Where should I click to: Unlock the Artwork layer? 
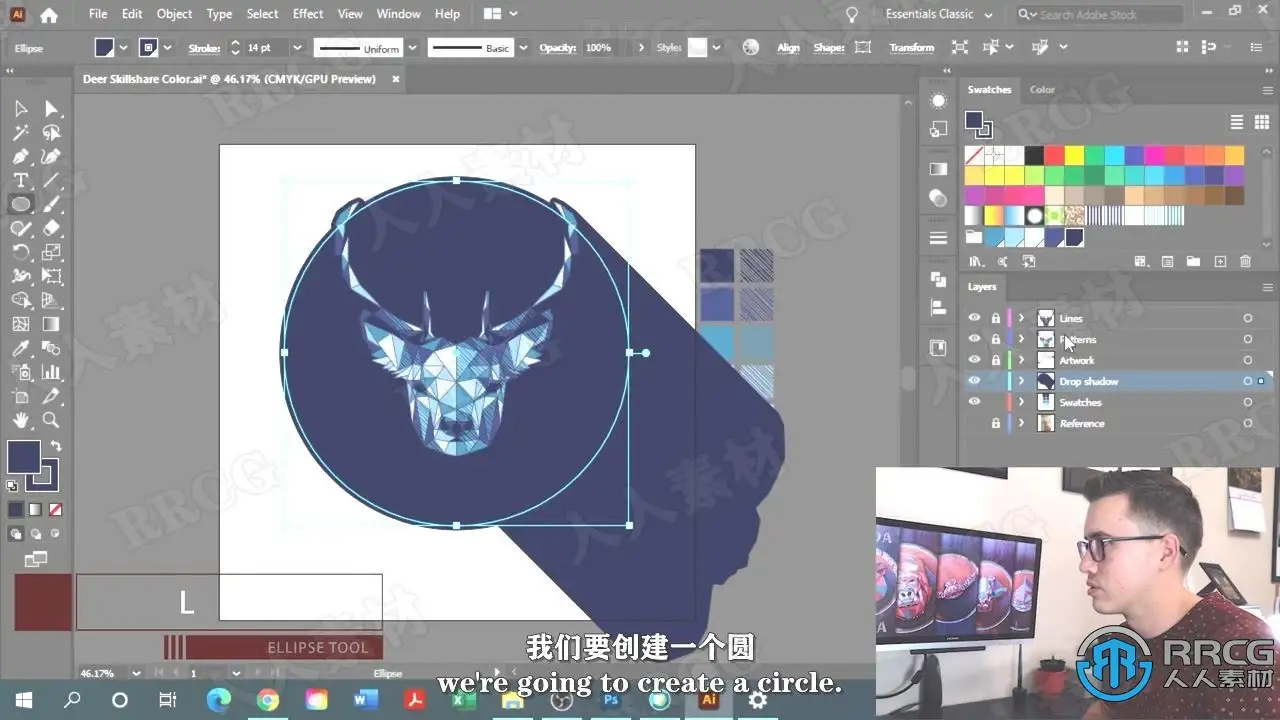click(x=995, y=360)
